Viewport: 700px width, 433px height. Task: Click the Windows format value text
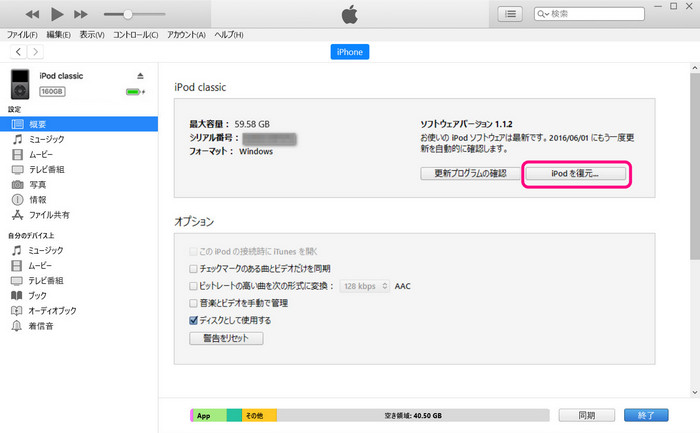tap(256, 152)
